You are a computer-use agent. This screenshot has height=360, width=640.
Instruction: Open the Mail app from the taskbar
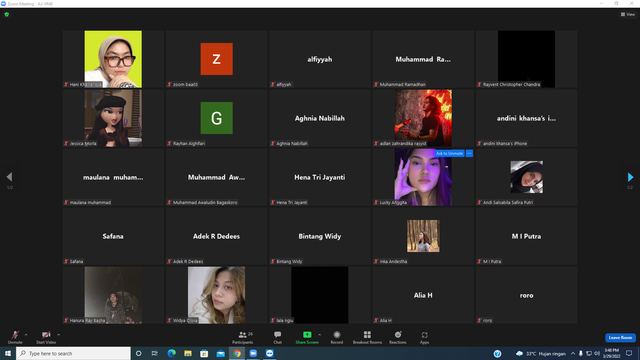tap(220, 353)
